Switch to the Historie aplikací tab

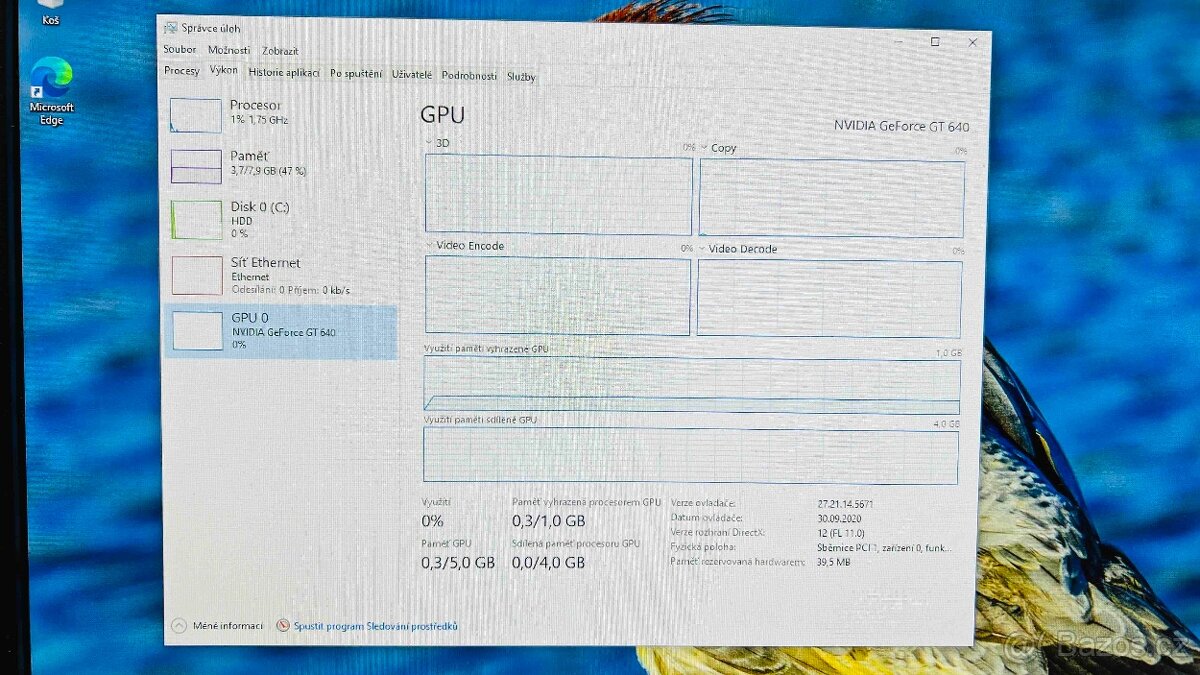[x=284, y=73]
